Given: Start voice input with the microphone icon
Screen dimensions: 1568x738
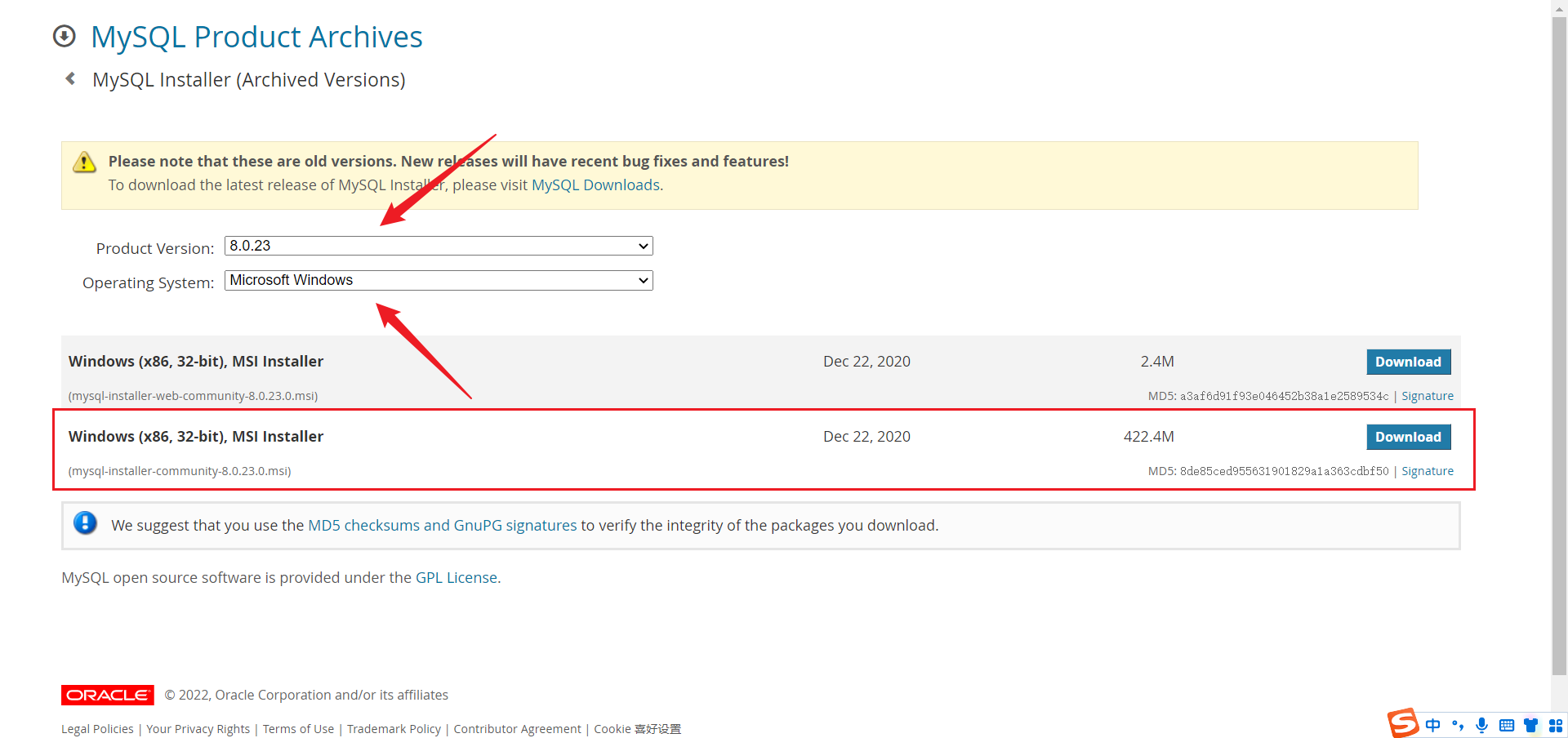Looking at the screenshot, I should 1482,725.
